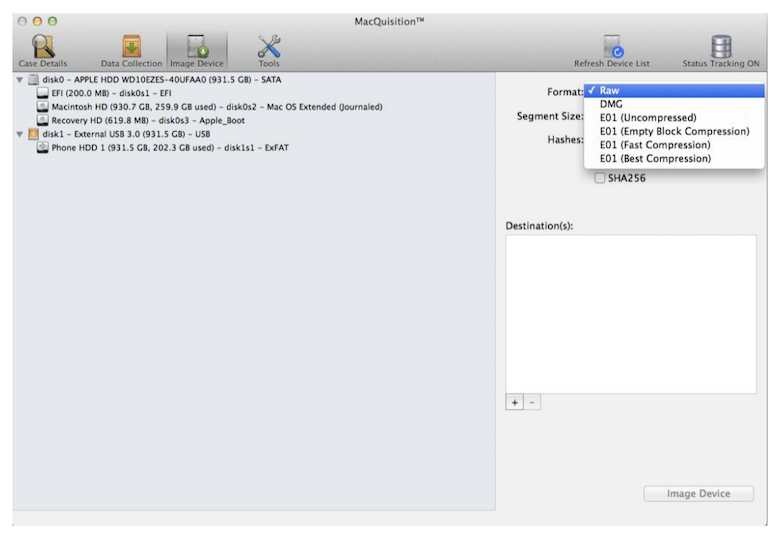Enable the SHA256 hash checkbox
The image size is (780, 541).
600,178
